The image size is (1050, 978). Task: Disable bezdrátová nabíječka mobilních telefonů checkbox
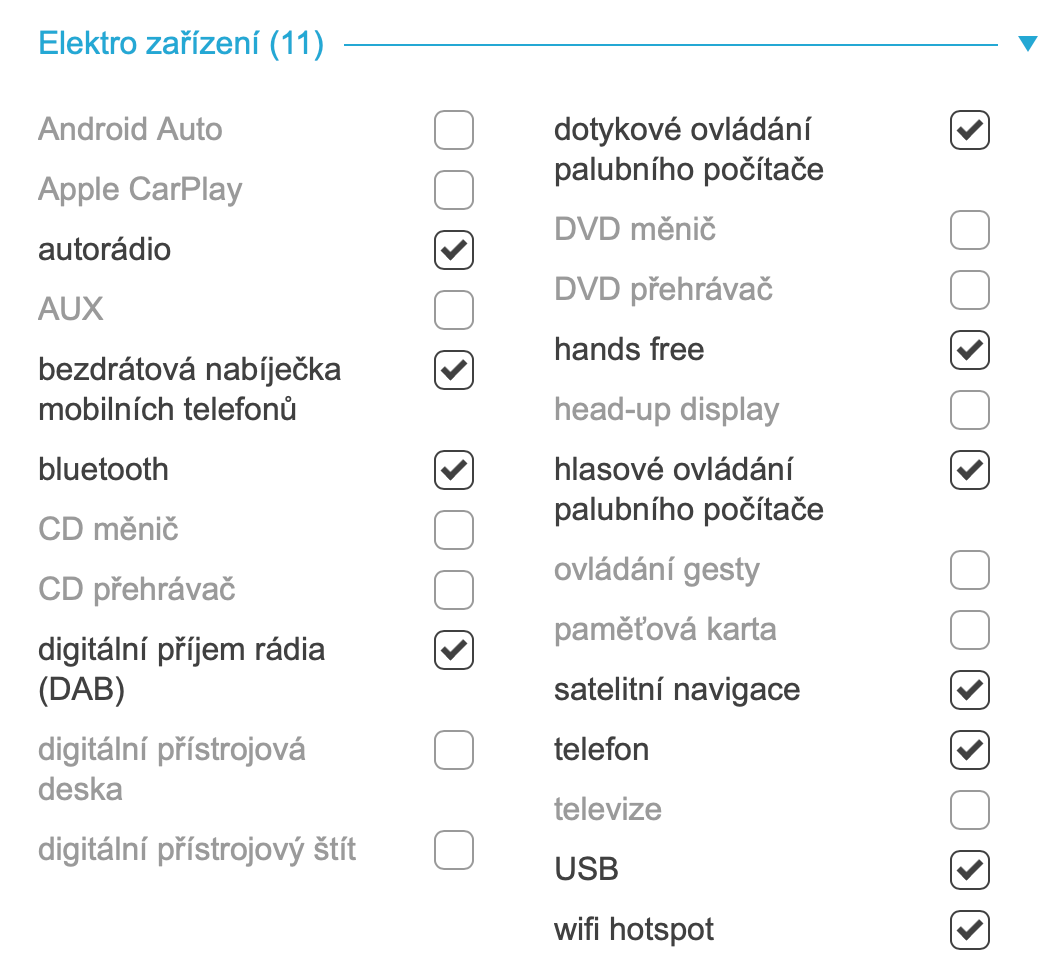coord(454,370)
